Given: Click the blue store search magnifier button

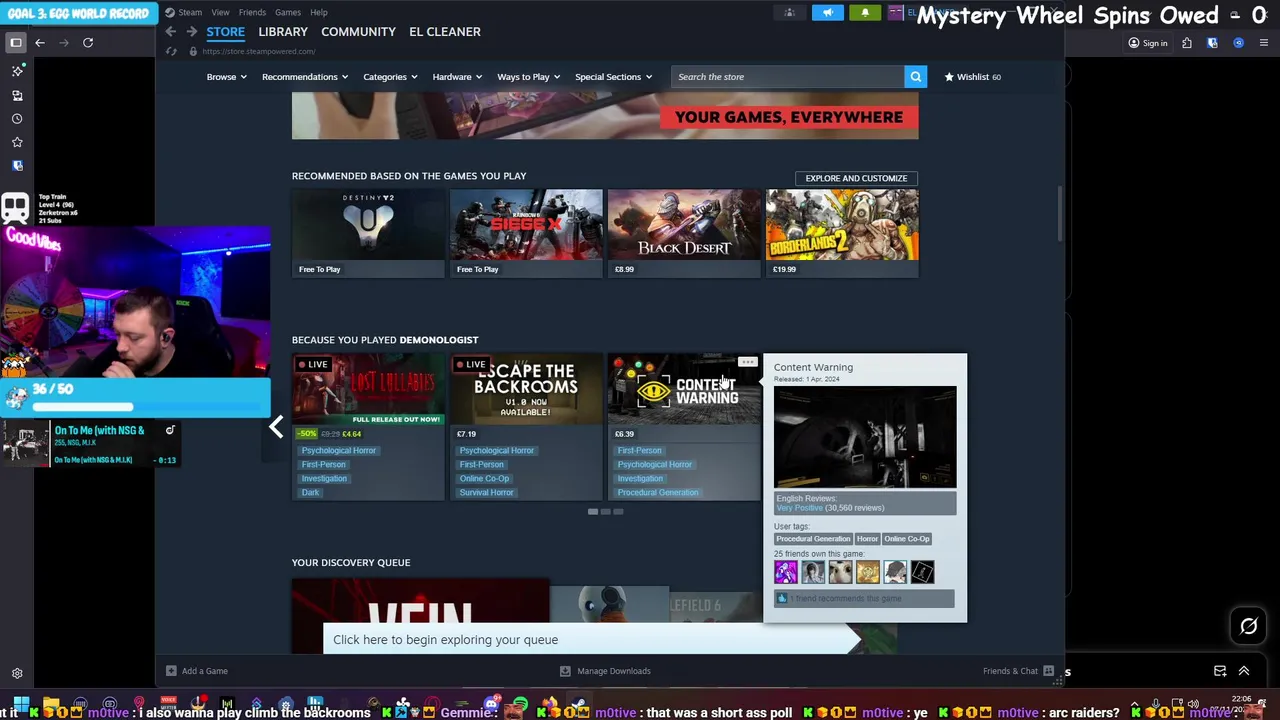Looking at the screenshot, I should tap(915, 77).
